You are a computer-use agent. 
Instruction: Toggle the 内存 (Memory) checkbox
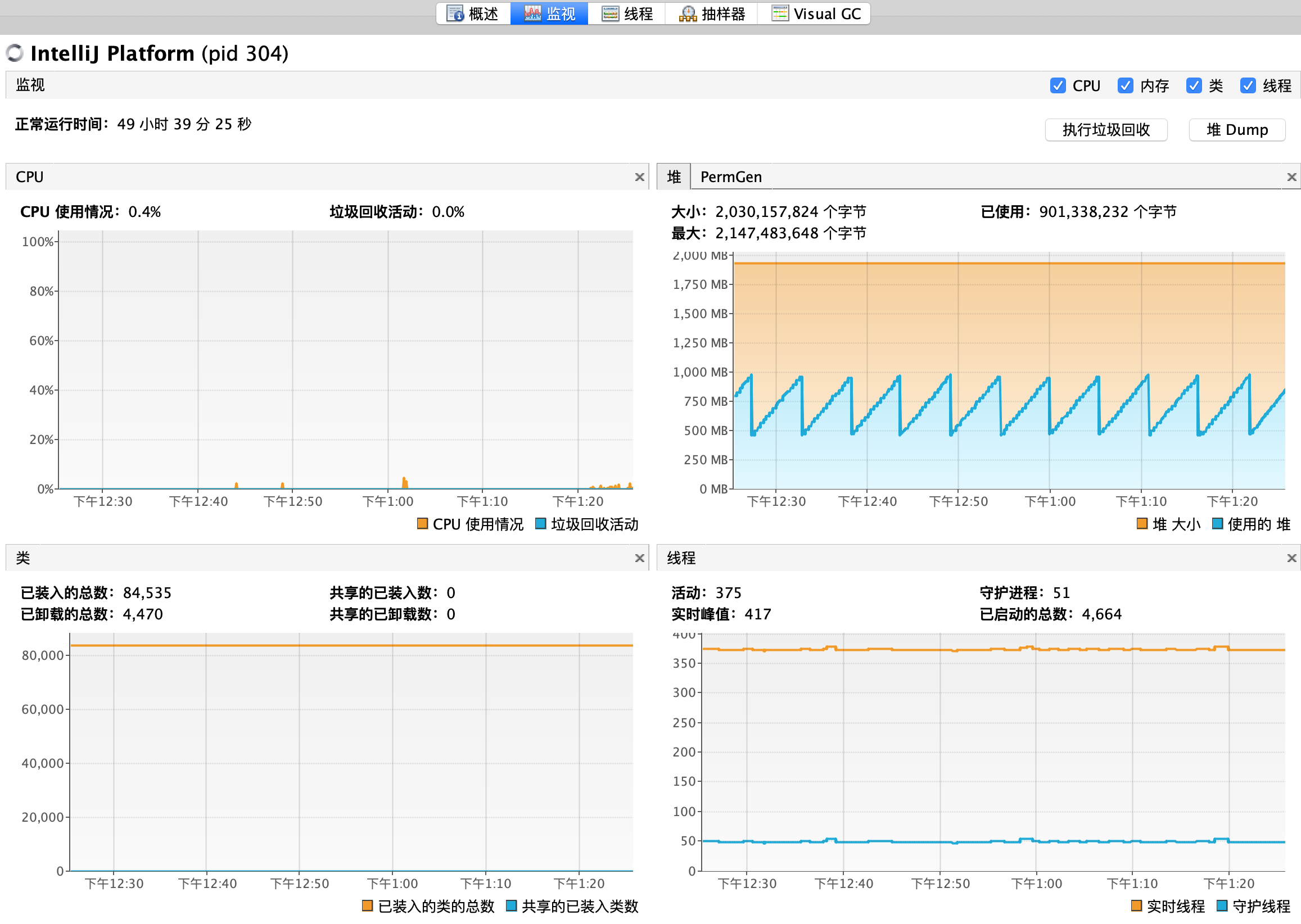point(1124,85)
